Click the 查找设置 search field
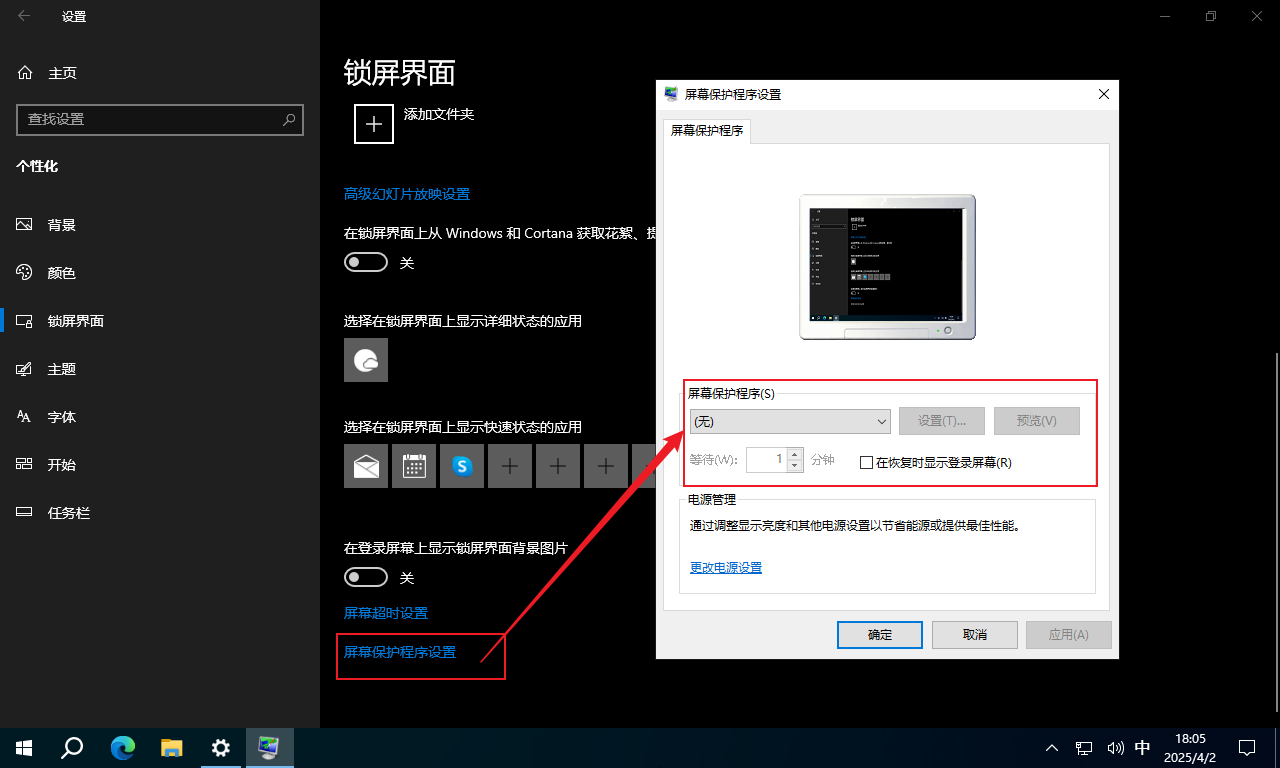The image size is (1280, 768). point(160,119)
